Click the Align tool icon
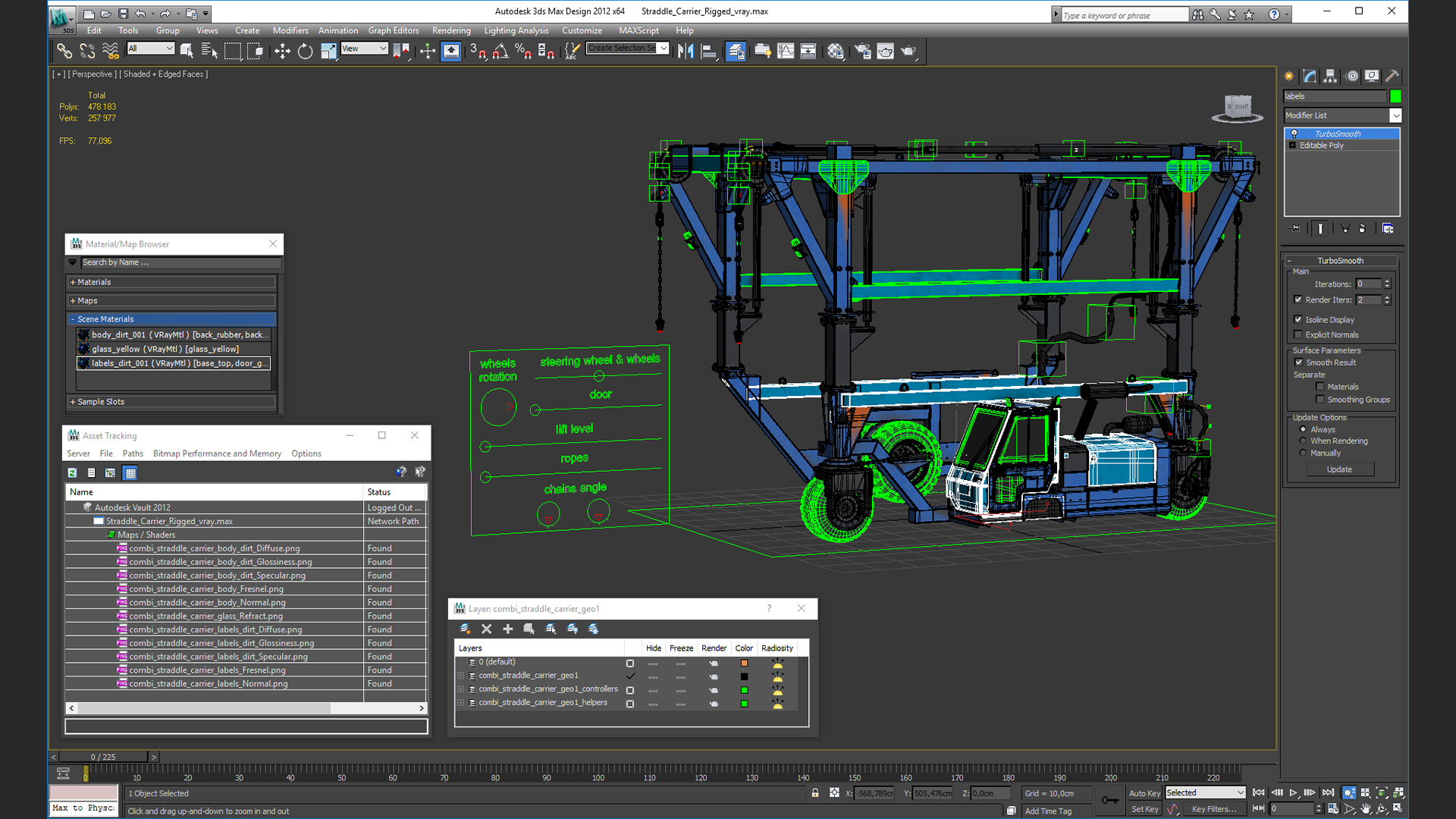This screenshot has width=1456, height=819. pyautogui.click(x=709, y=51)
